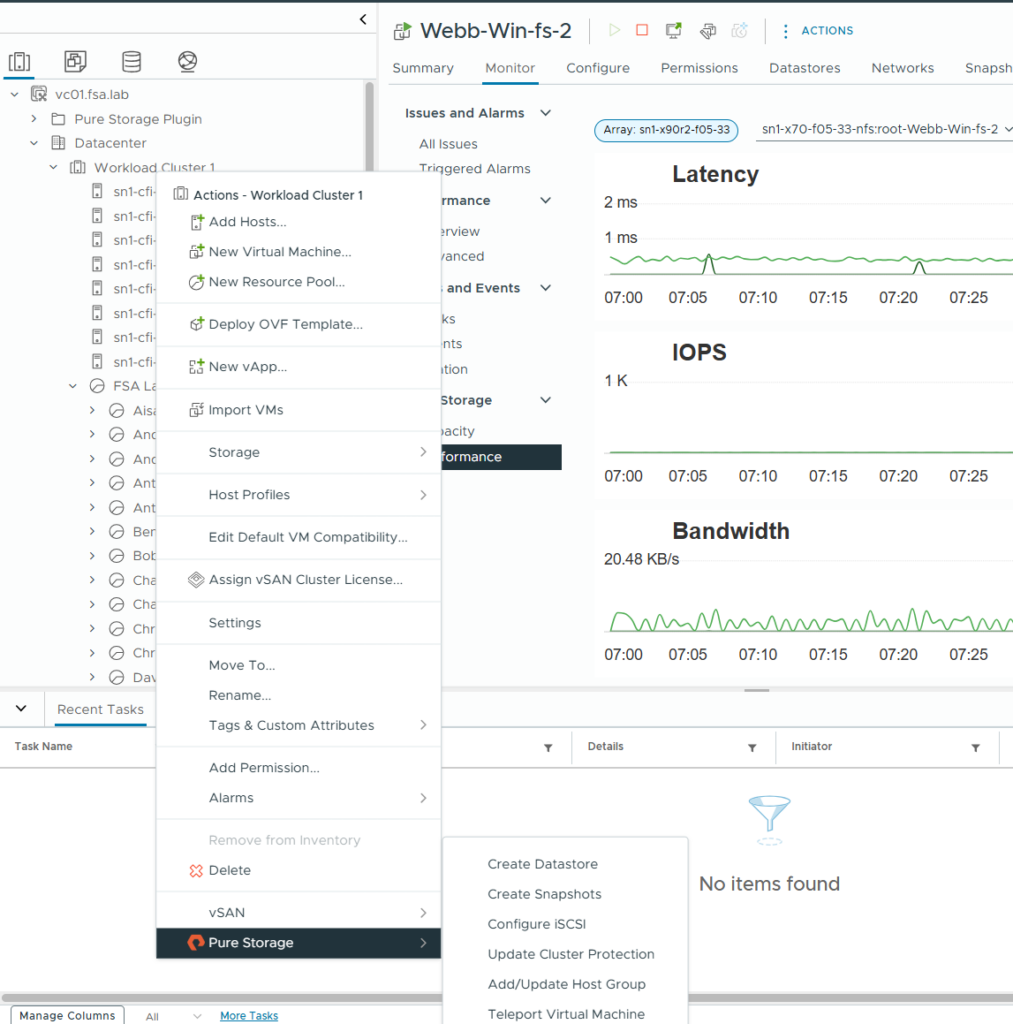This screenshot has height=1024, width=1013.
Task: Expand Tags & Custom Attributes submenu
Action: click(298, 725)
